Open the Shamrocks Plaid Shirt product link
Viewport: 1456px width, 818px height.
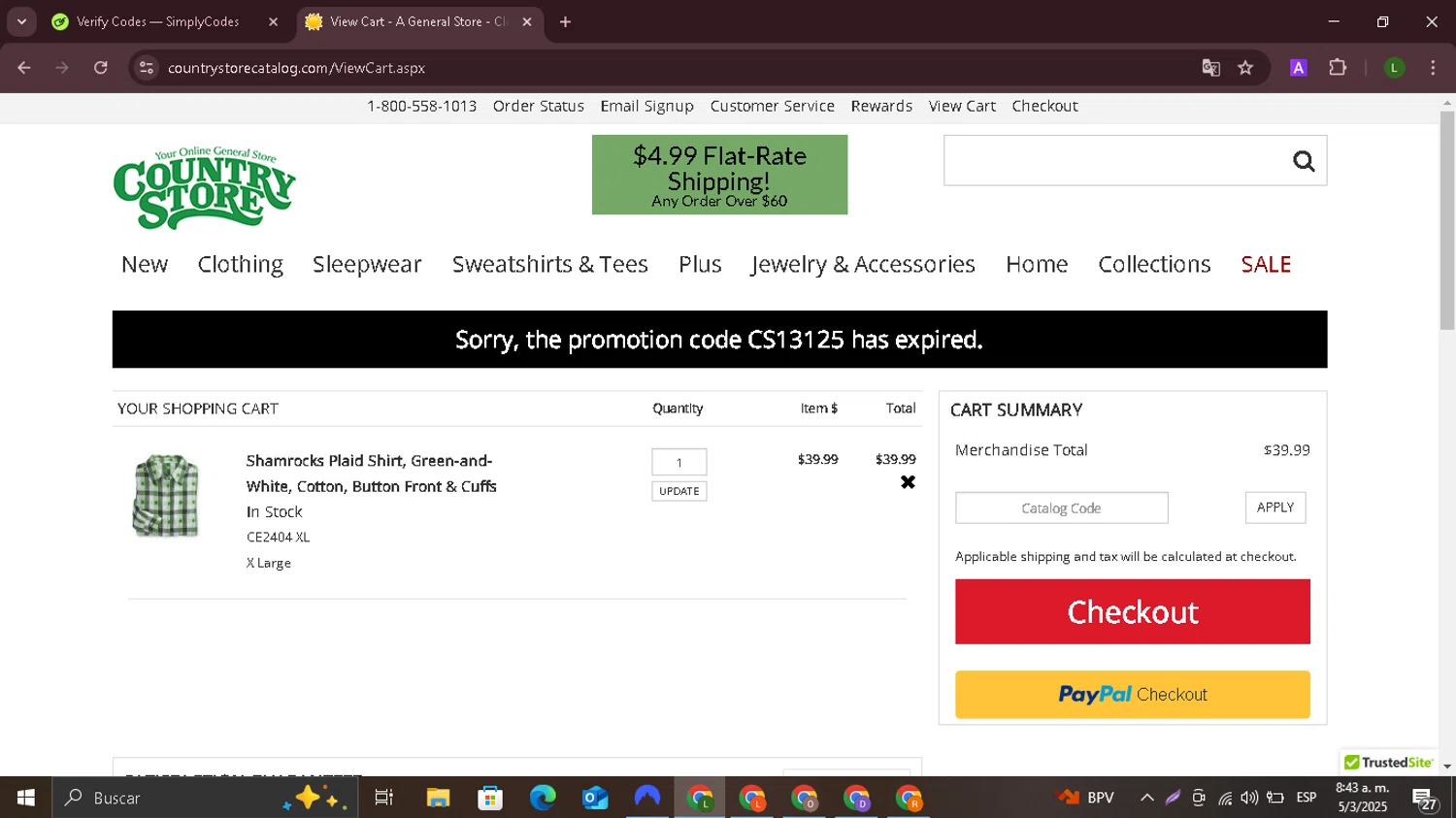[371, 474]
